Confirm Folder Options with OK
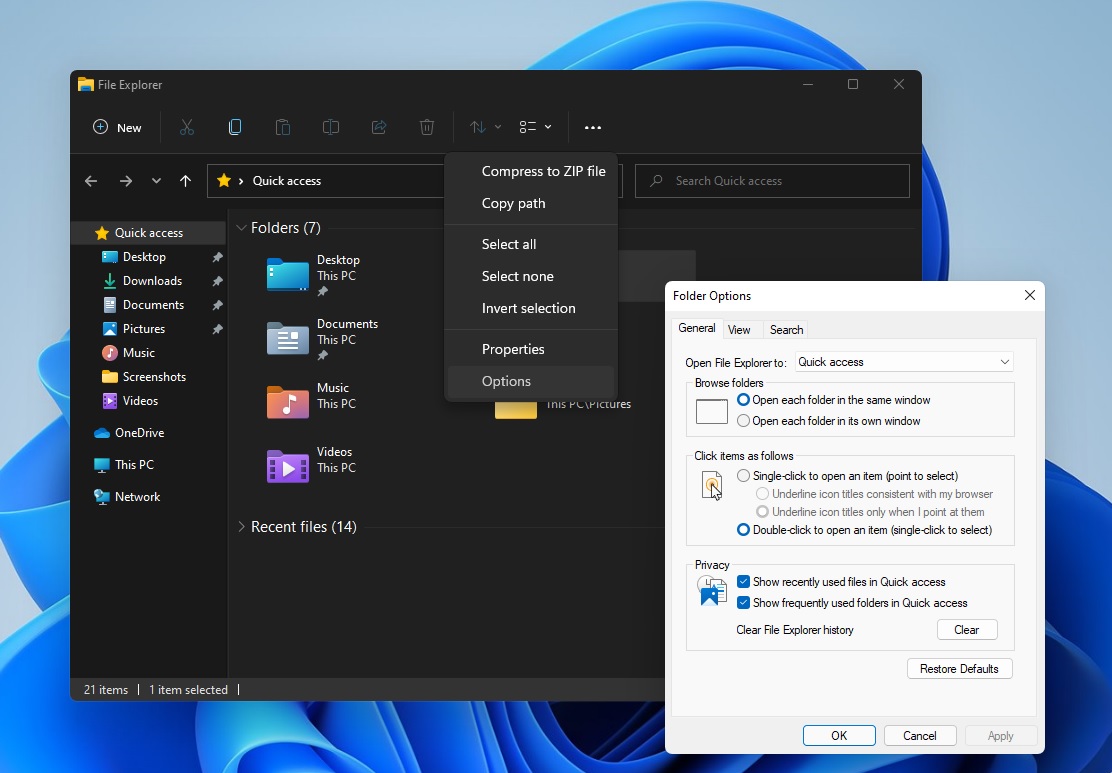Image resolution: width=1112 pixels, height=773 pixels. [839, 735]
